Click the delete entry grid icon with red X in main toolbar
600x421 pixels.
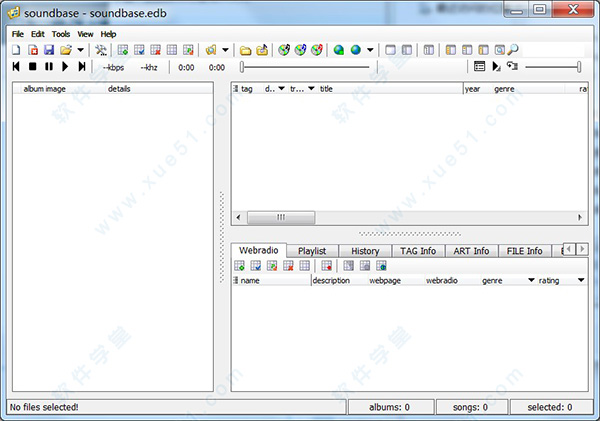(x=156, y=50)
